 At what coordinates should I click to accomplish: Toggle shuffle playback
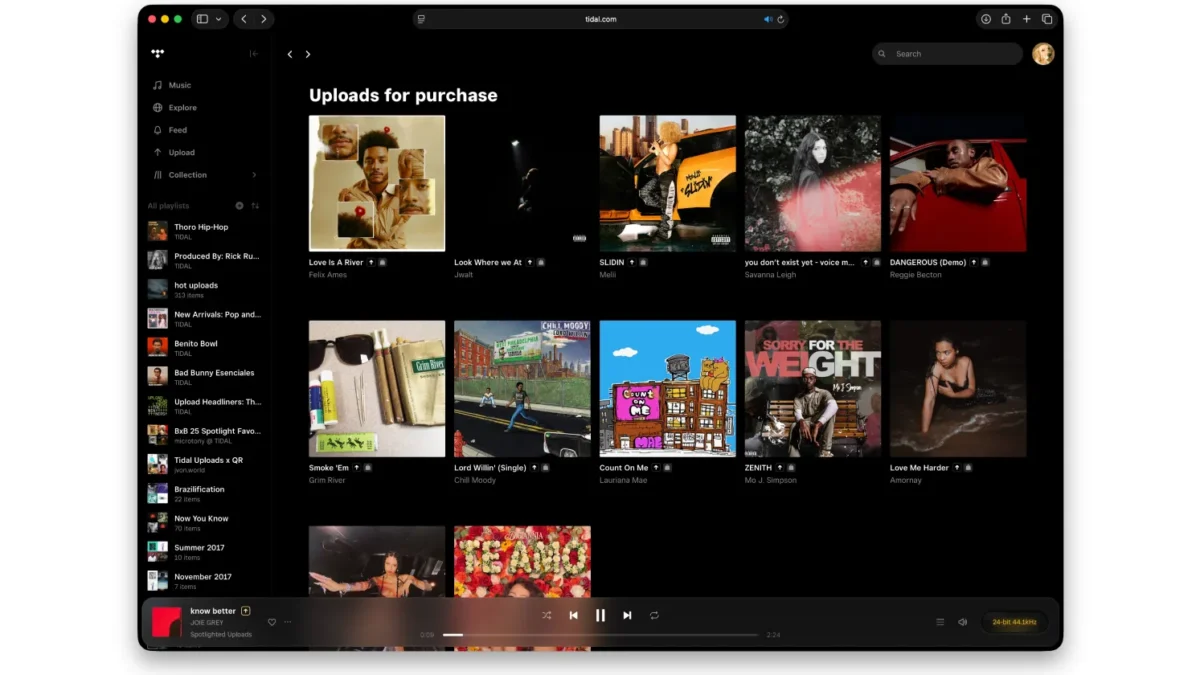(x=546, y=616)
